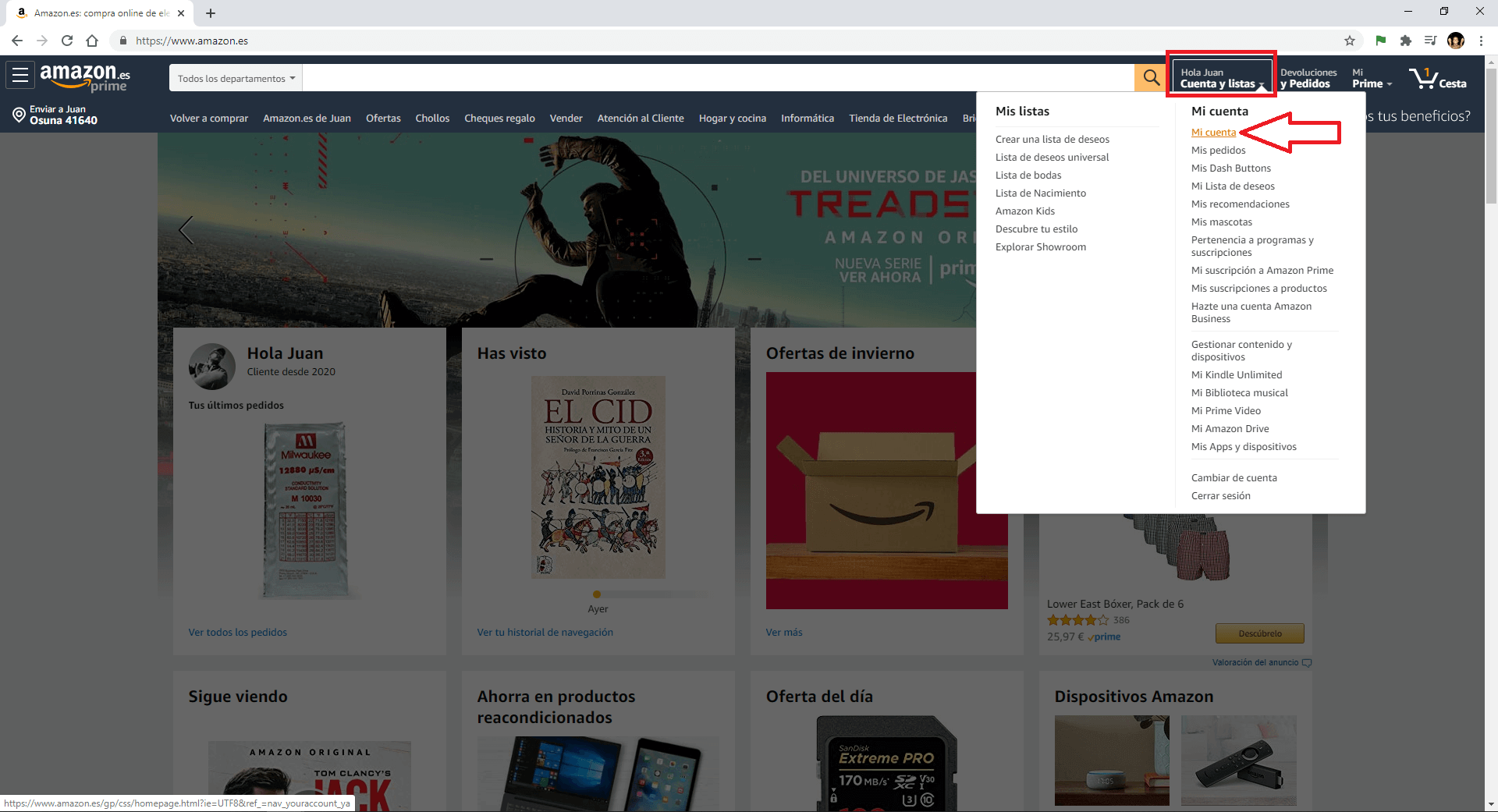Click the media control playlist icon
The width and height of the screenshot is (1498, 812).
(1430, 41)
